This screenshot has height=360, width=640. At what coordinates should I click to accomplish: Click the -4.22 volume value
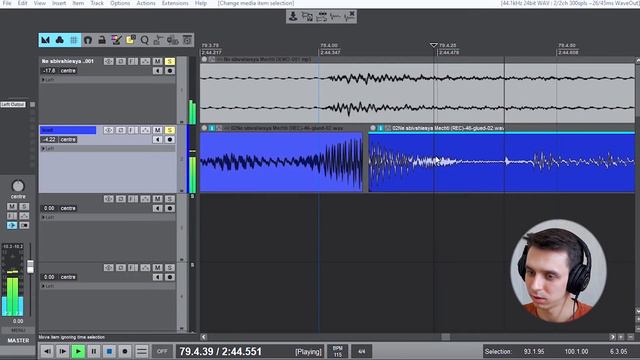(x=49, y=140)
